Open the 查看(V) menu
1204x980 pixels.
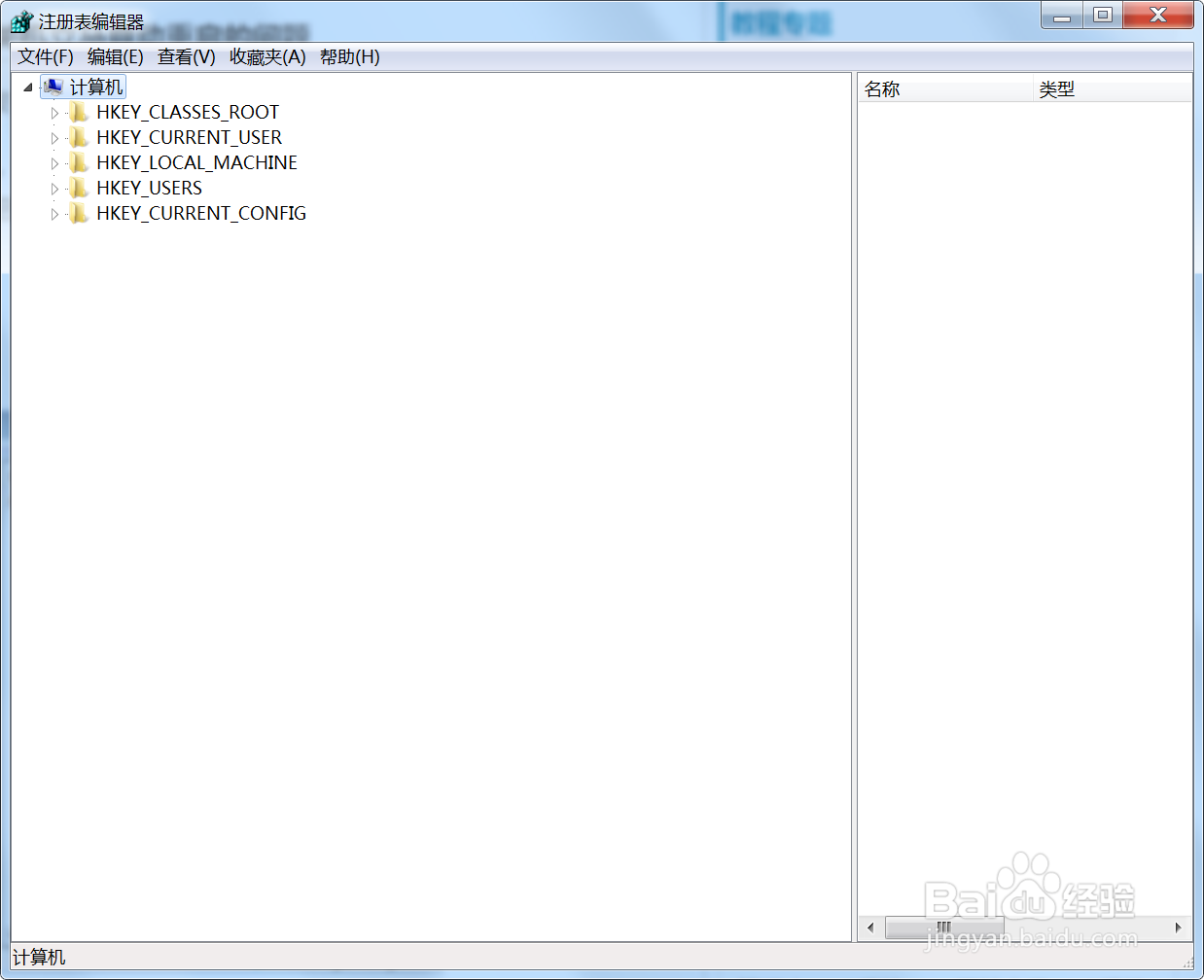coord(185,57)
